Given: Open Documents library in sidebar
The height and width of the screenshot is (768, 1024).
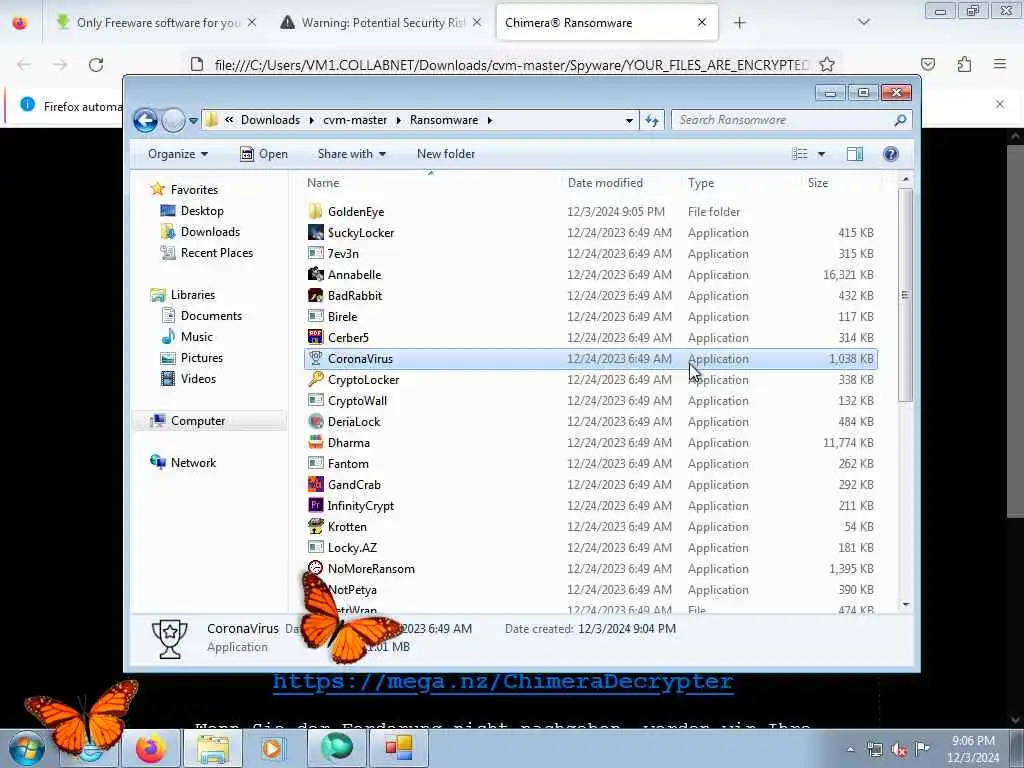Looking at the screenshot, I should pyautogui.click(x=201, y=315).
